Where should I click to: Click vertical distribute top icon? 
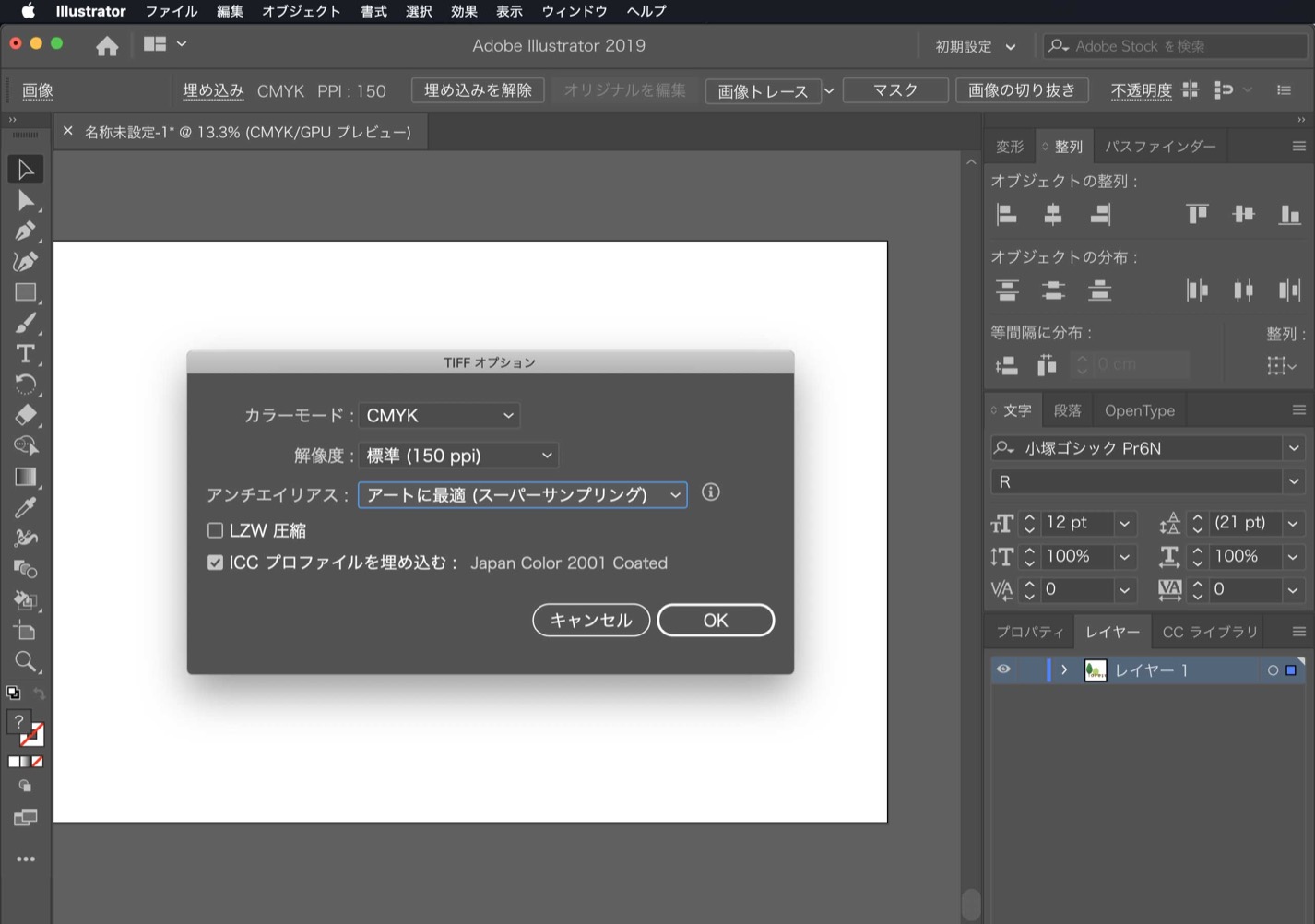coord(1007,291)
